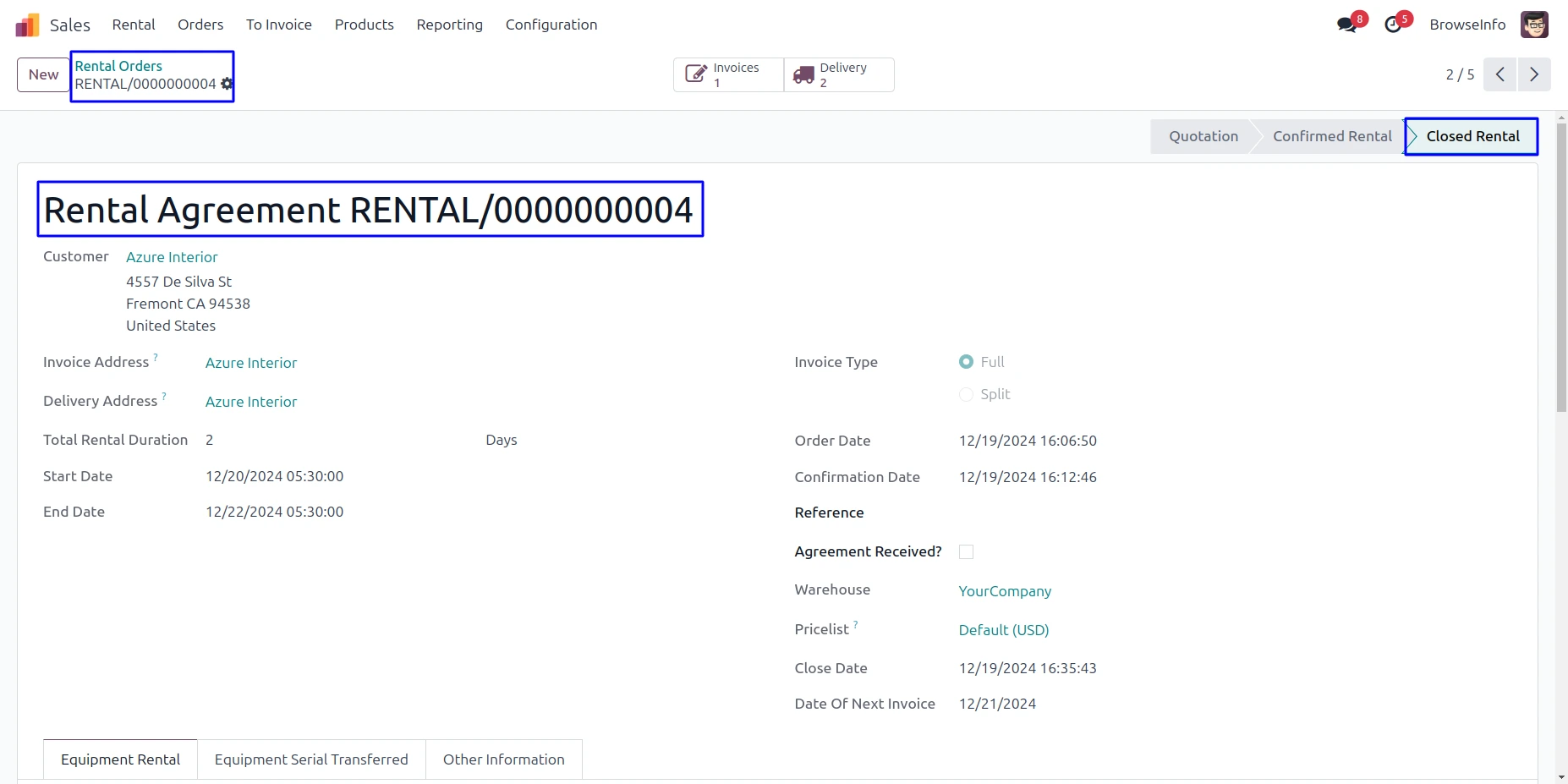Expand the Orders menu
Viewport: 1568px width, 784px height.
coord(200,25)
